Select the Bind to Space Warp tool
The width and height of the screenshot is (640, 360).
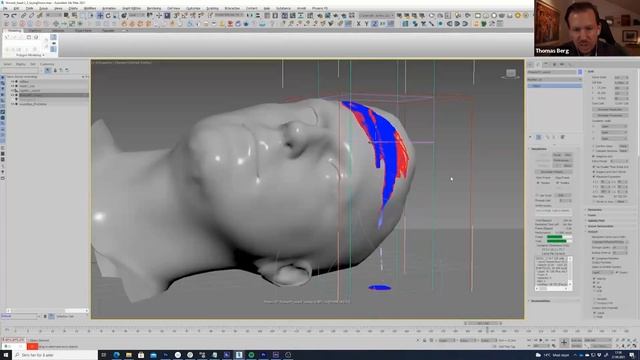click(40, 16)
